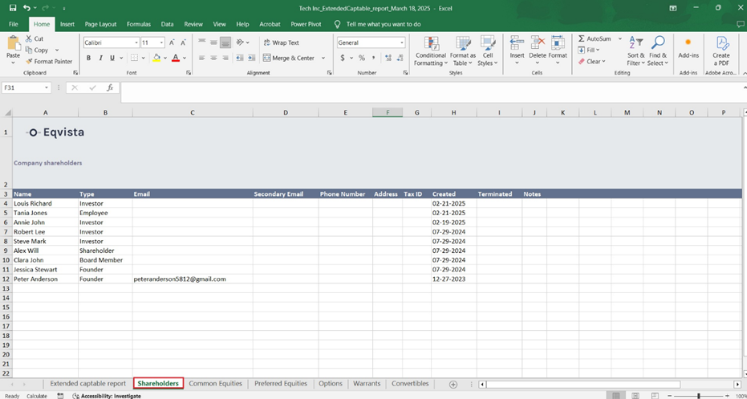Switch to the Formulas ribbon tab
Image resolution: width=747 pixels, height=399 pixels.
tap(139, 24)
